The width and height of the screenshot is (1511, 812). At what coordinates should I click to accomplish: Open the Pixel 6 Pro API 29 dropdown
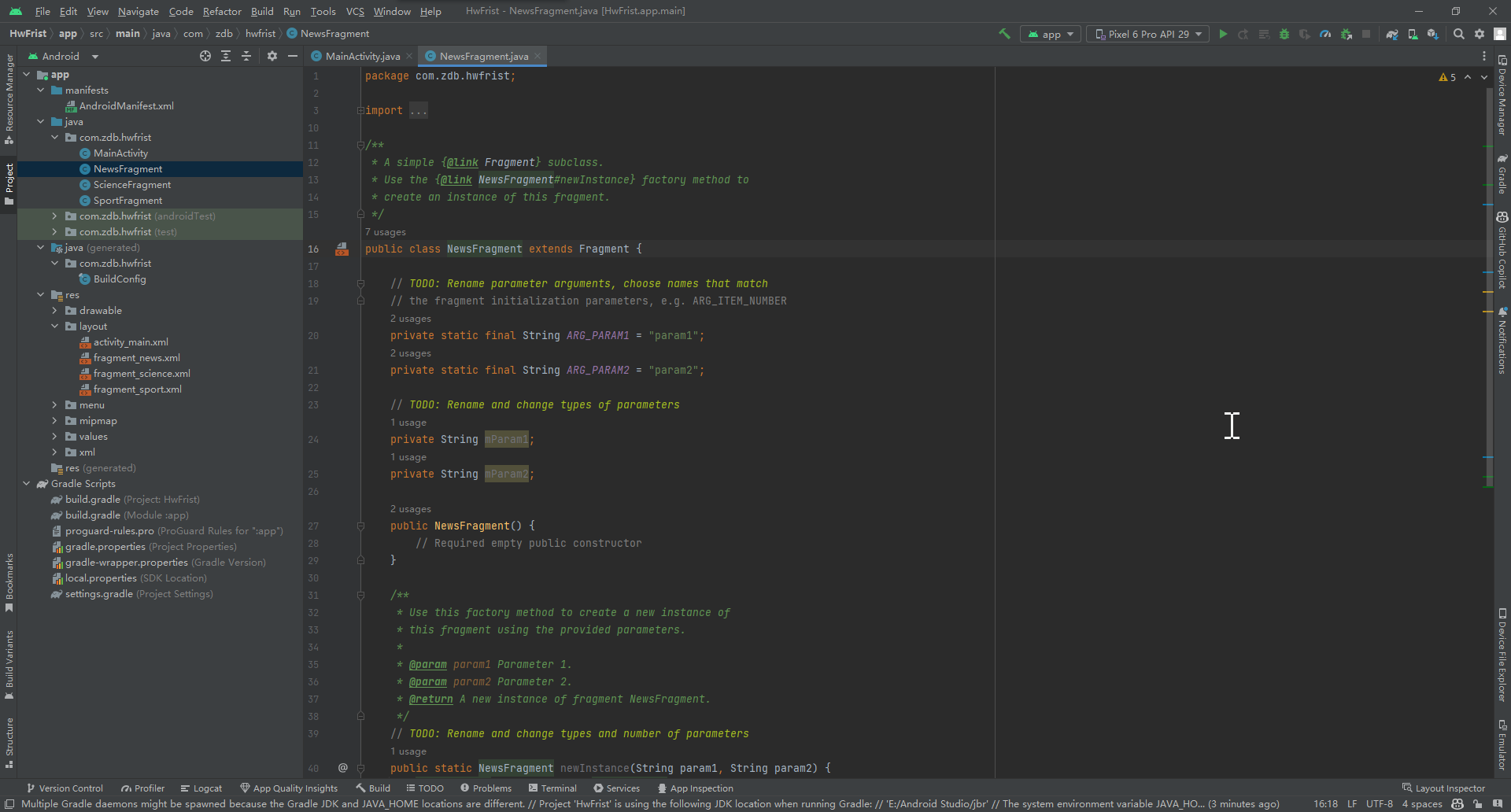tap(1148, 34)
